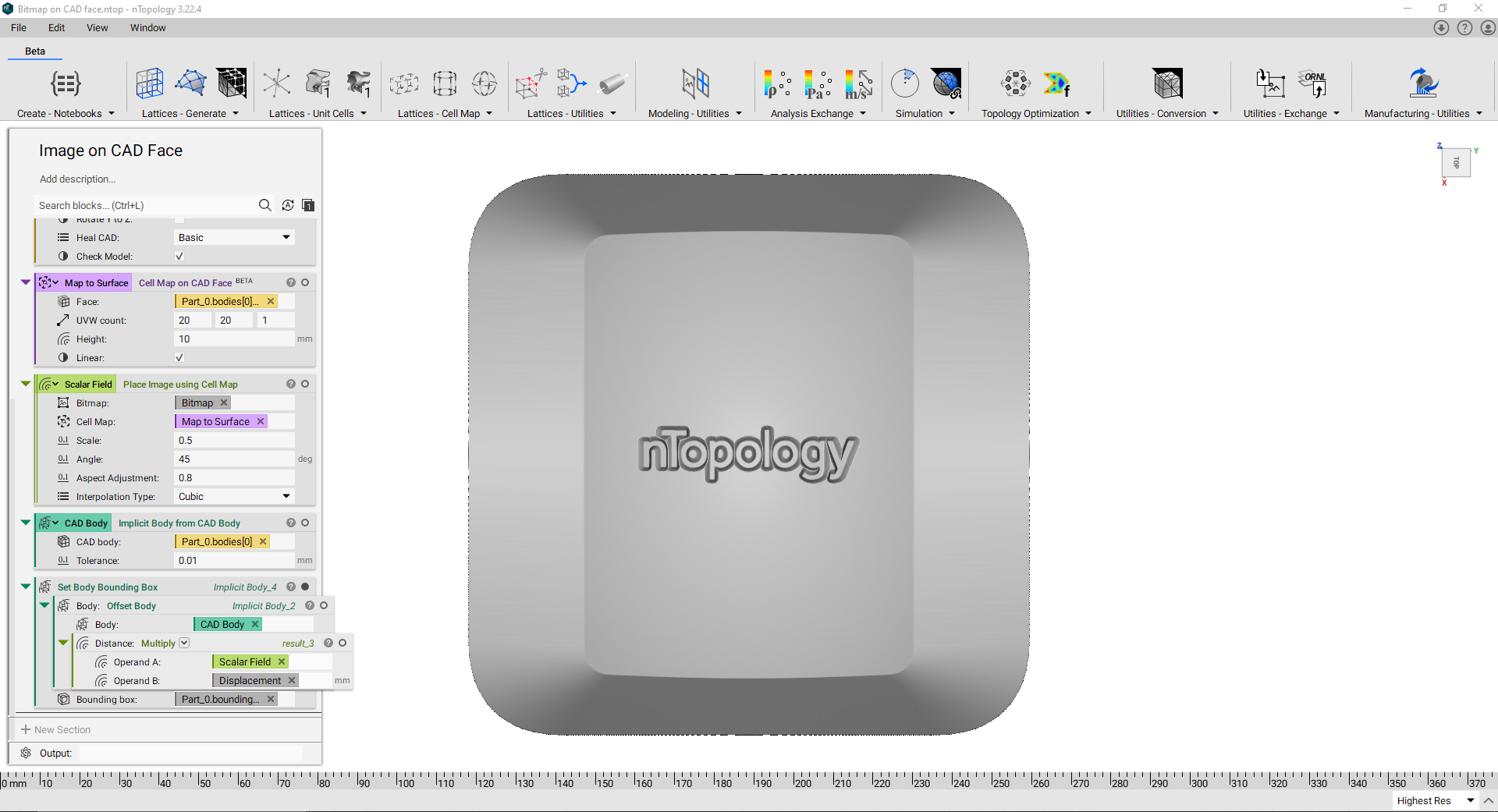Click the Analysis Exchange velocity m/s icon
This screenshot has height=812, width=1498.
coord(859,83)
